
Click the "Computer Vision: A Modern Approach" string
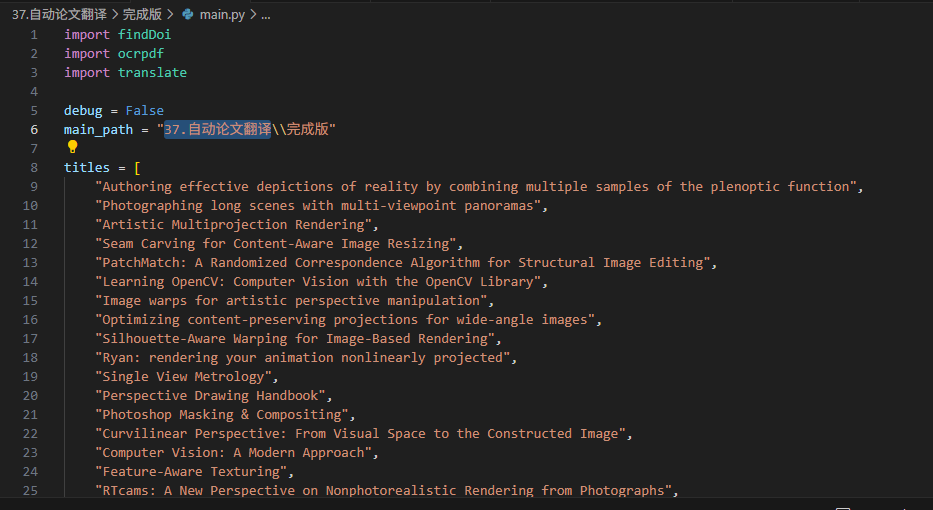pos(234,453)
